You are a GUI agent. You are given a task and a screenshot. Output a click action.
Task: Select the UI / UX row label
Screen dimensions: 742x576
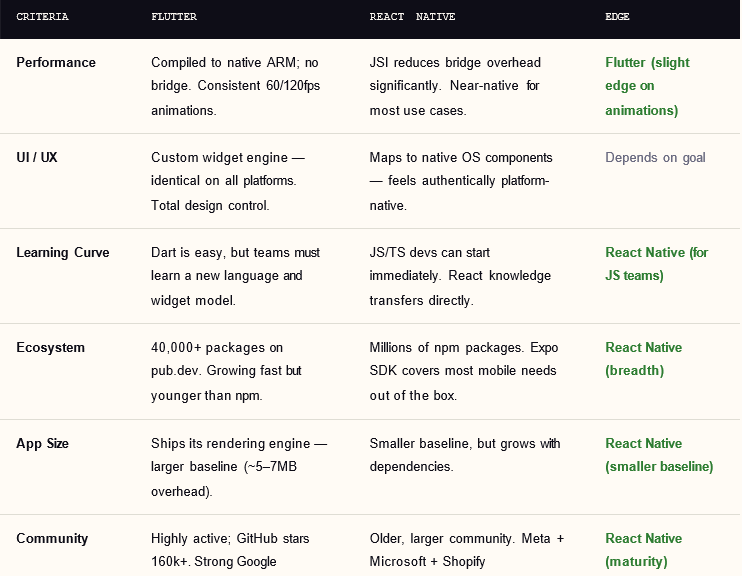pyautogui.click(x=36, y=158)
